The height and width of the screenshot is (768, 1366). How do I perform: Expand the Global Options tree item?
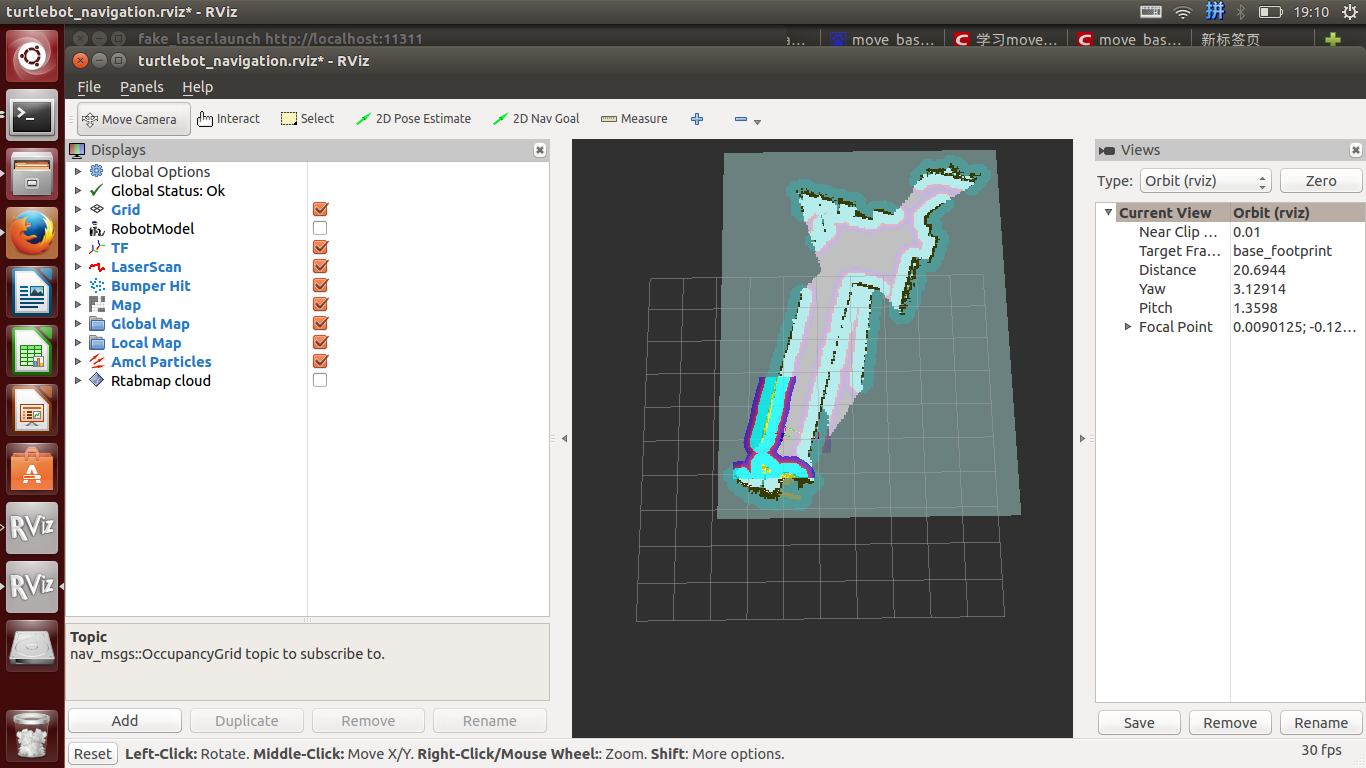click(x=78, y=172)
